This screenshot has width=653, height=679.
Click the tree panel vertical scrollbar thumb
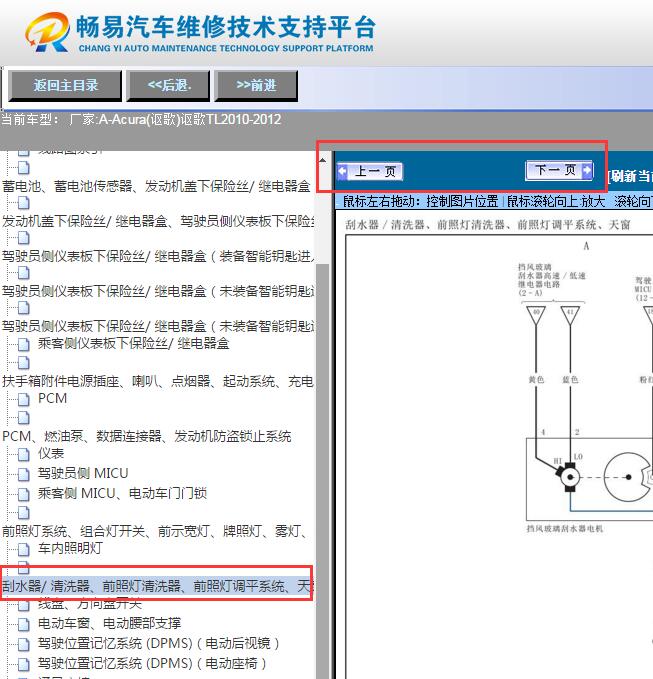coord(323,472)
